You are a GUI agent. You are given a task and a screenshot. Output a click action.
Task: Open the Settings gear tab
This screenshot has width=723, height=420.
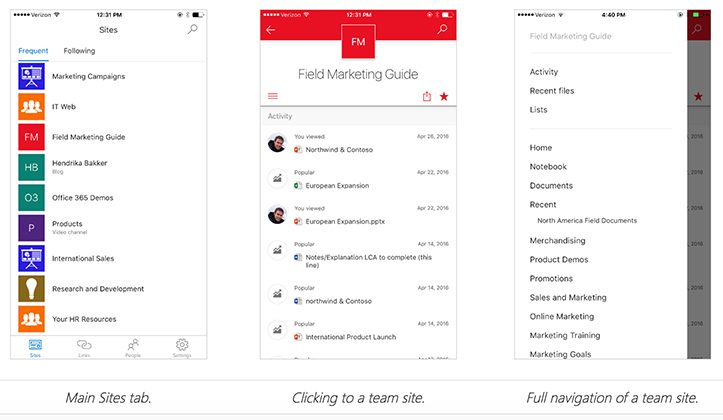point(182,348)
